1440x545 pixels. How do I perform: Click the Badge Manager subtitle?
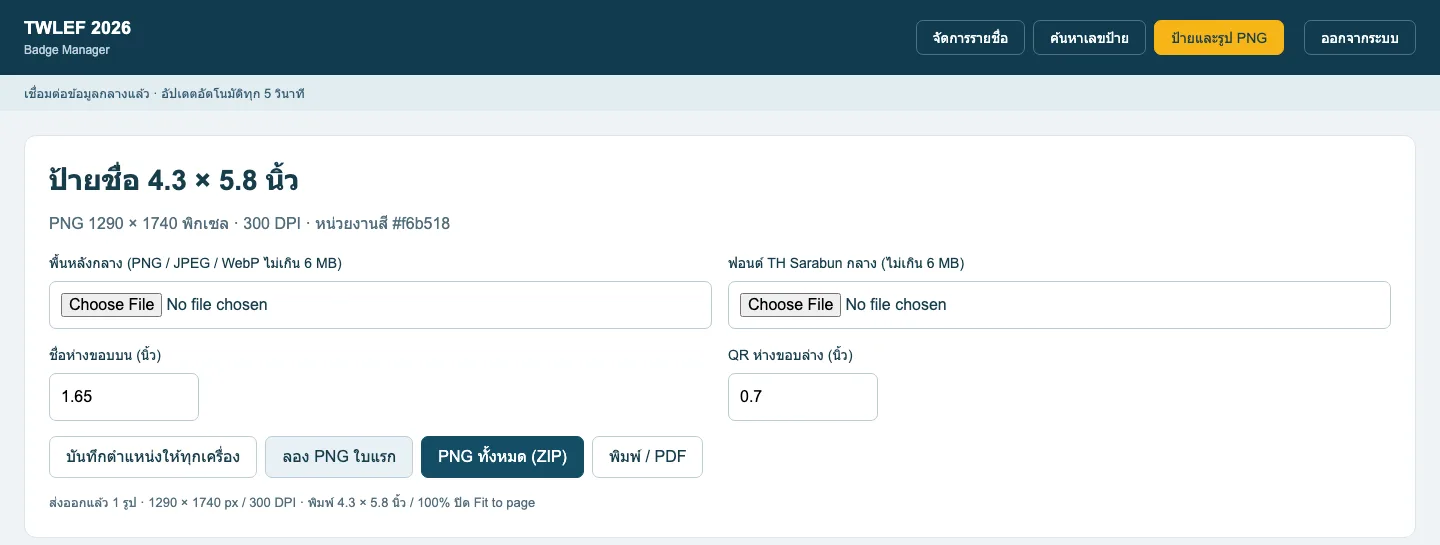pyautogui.click(x=67, y=50)
